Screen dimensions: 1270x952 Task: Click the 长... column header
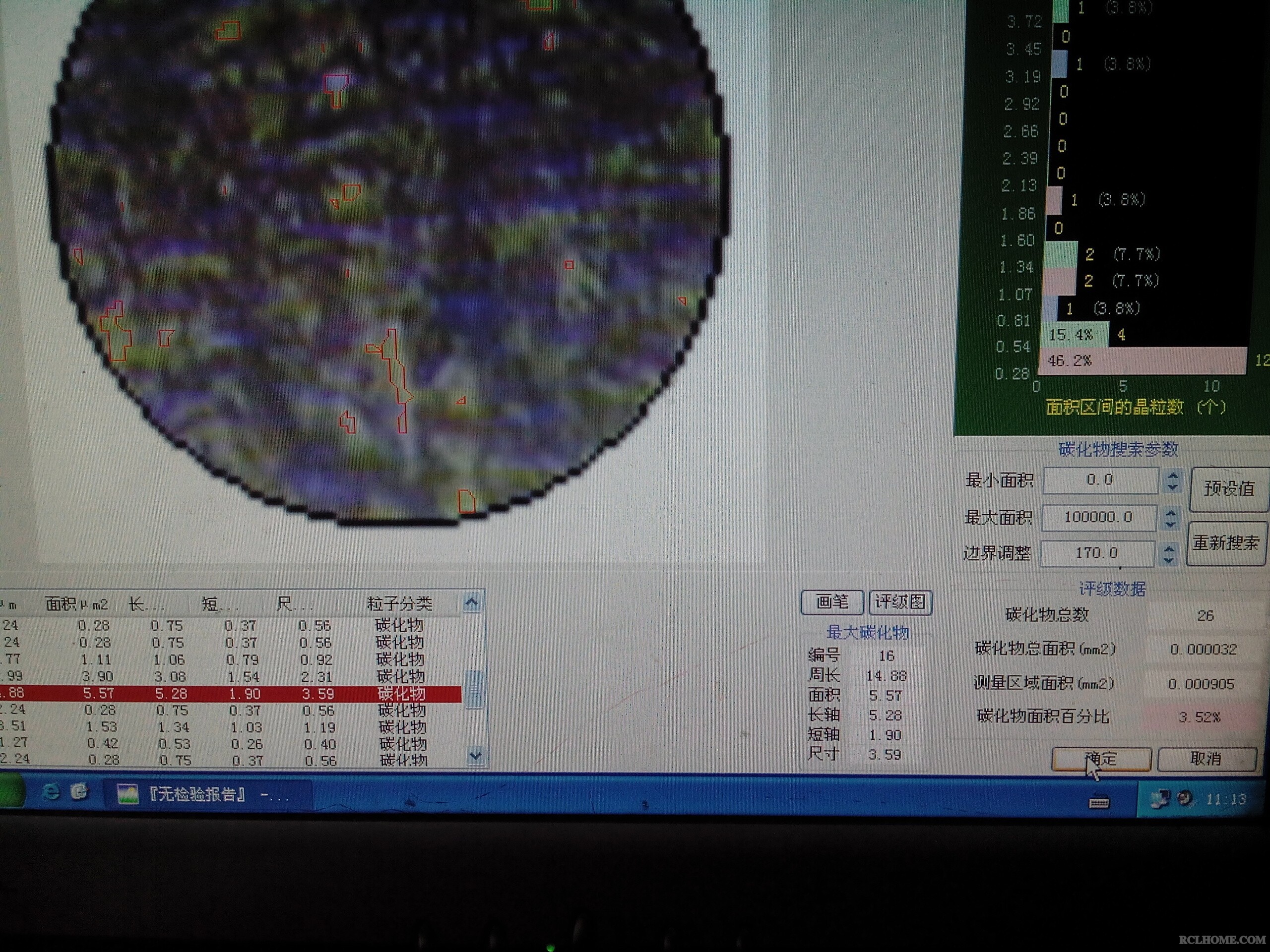pos(146,604)
